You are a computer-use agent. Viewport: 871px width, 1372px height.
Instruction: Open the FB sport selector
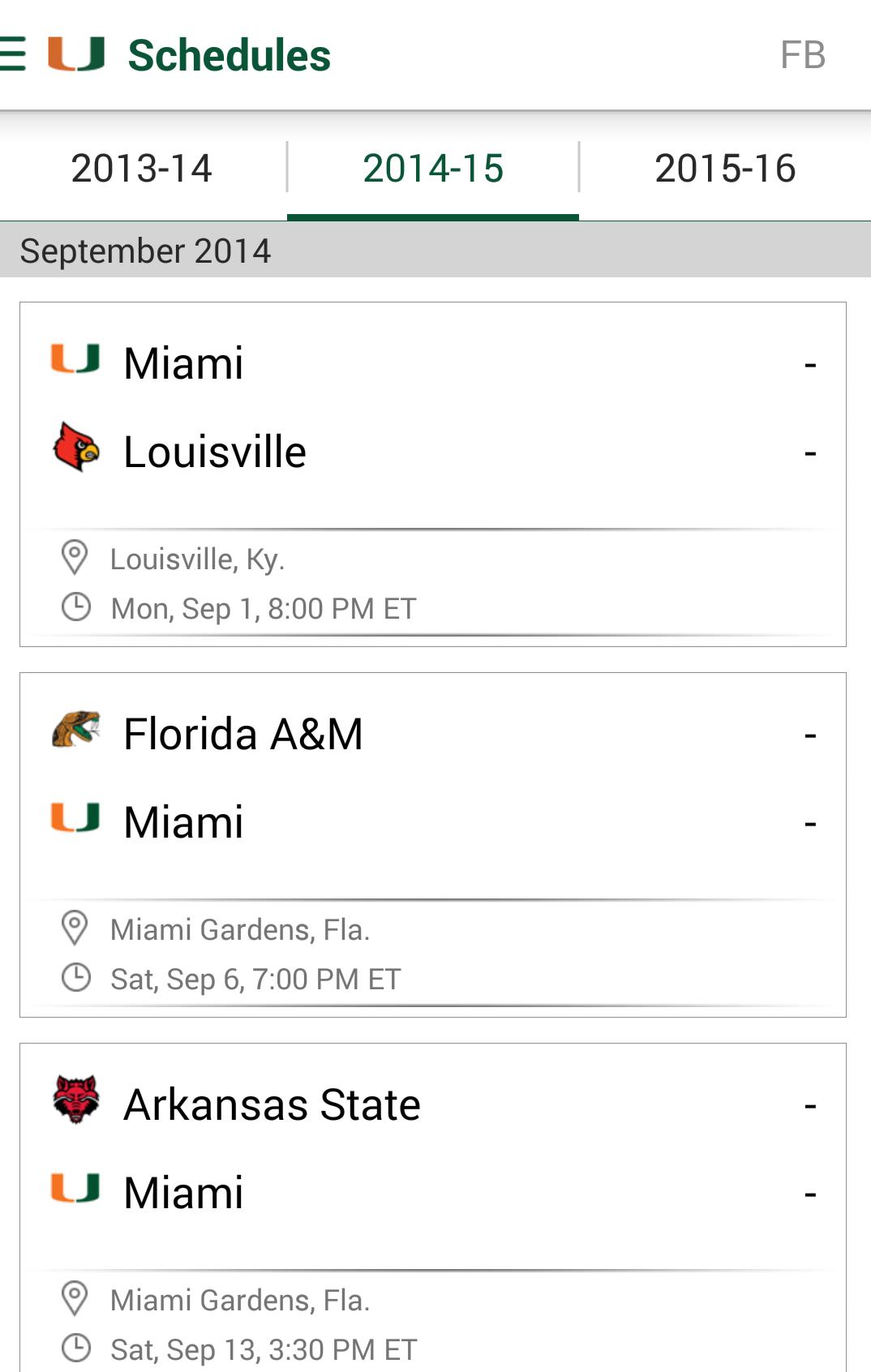click(x=802, y=55)
